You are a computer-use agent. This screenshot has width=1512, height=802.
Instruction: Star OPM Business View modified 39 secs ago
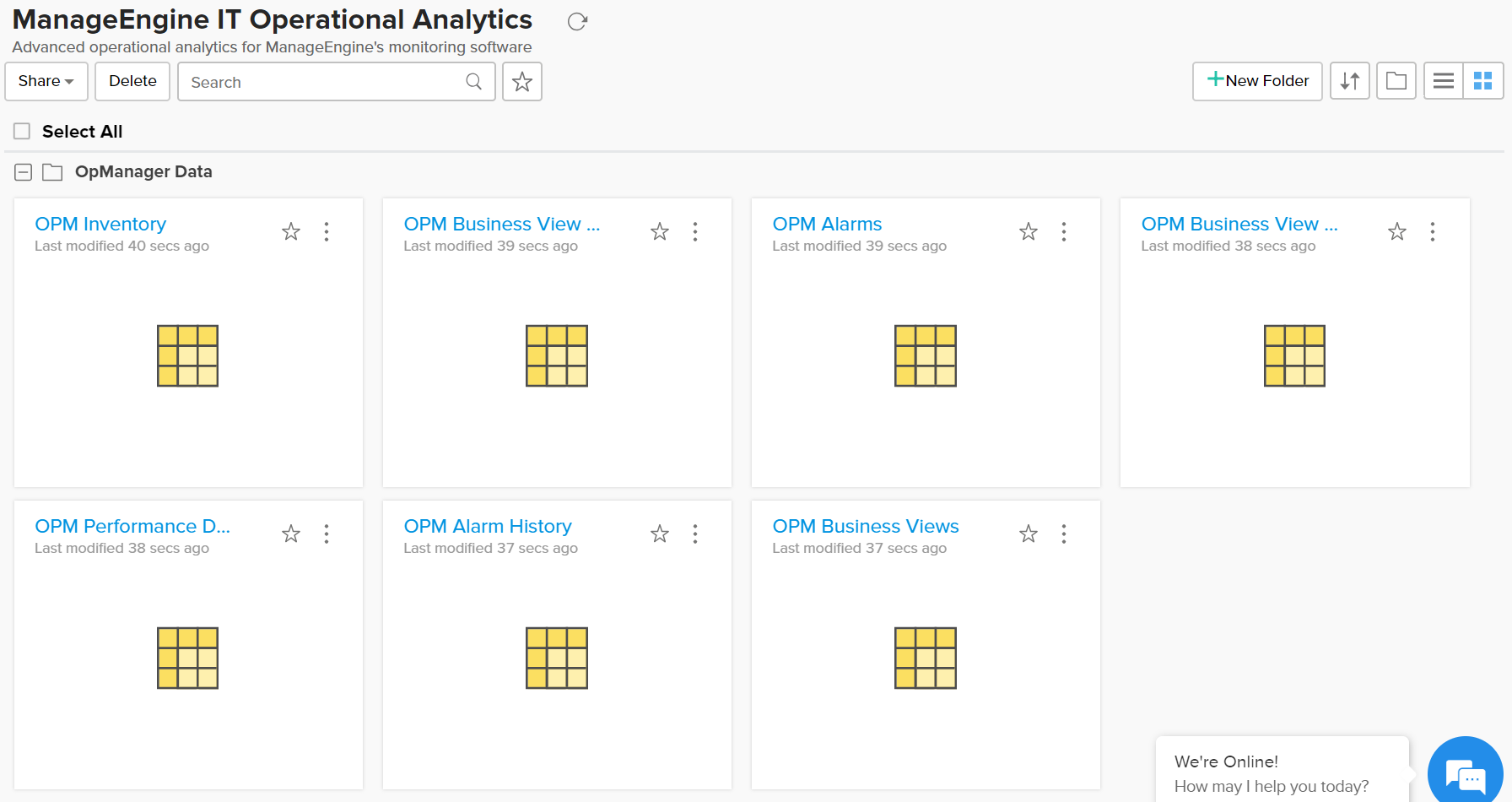[x=660, y=231]
